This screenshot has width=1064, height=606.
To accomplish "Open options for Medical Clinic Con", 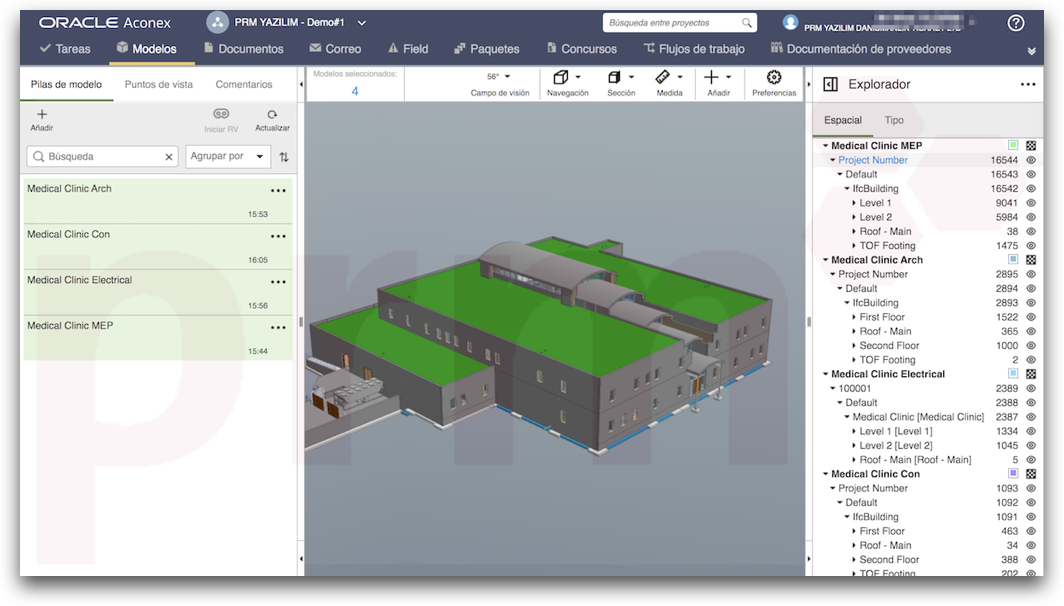I will tap(278, 237).
